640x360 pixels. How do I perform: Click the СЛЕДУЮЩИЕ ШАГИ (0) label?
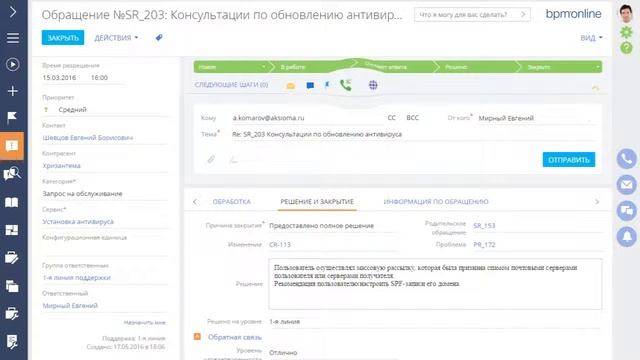(231, 85)
